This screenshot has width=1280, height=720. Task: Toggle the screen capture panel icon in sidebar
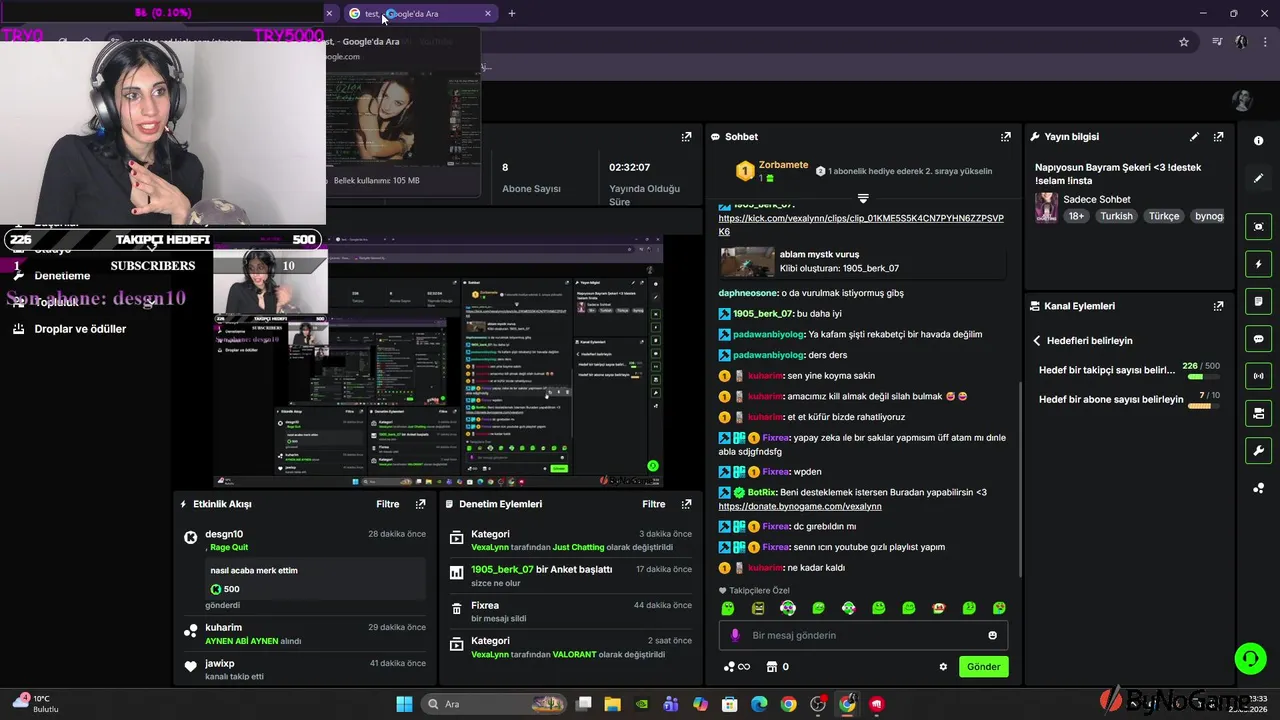[1258, 227]
